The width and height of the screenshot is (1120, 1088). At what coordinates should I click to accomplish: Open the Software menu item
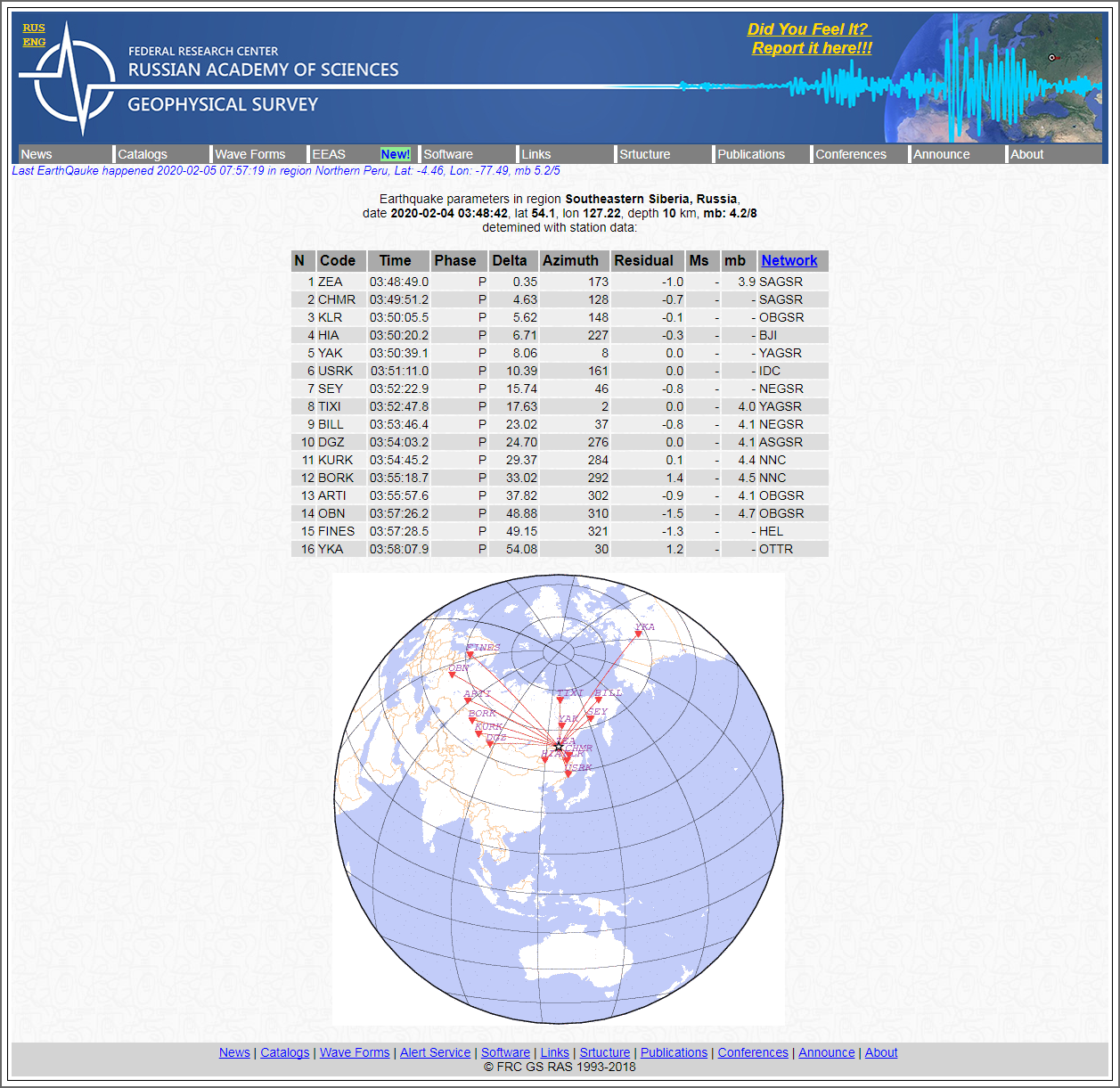448,154
